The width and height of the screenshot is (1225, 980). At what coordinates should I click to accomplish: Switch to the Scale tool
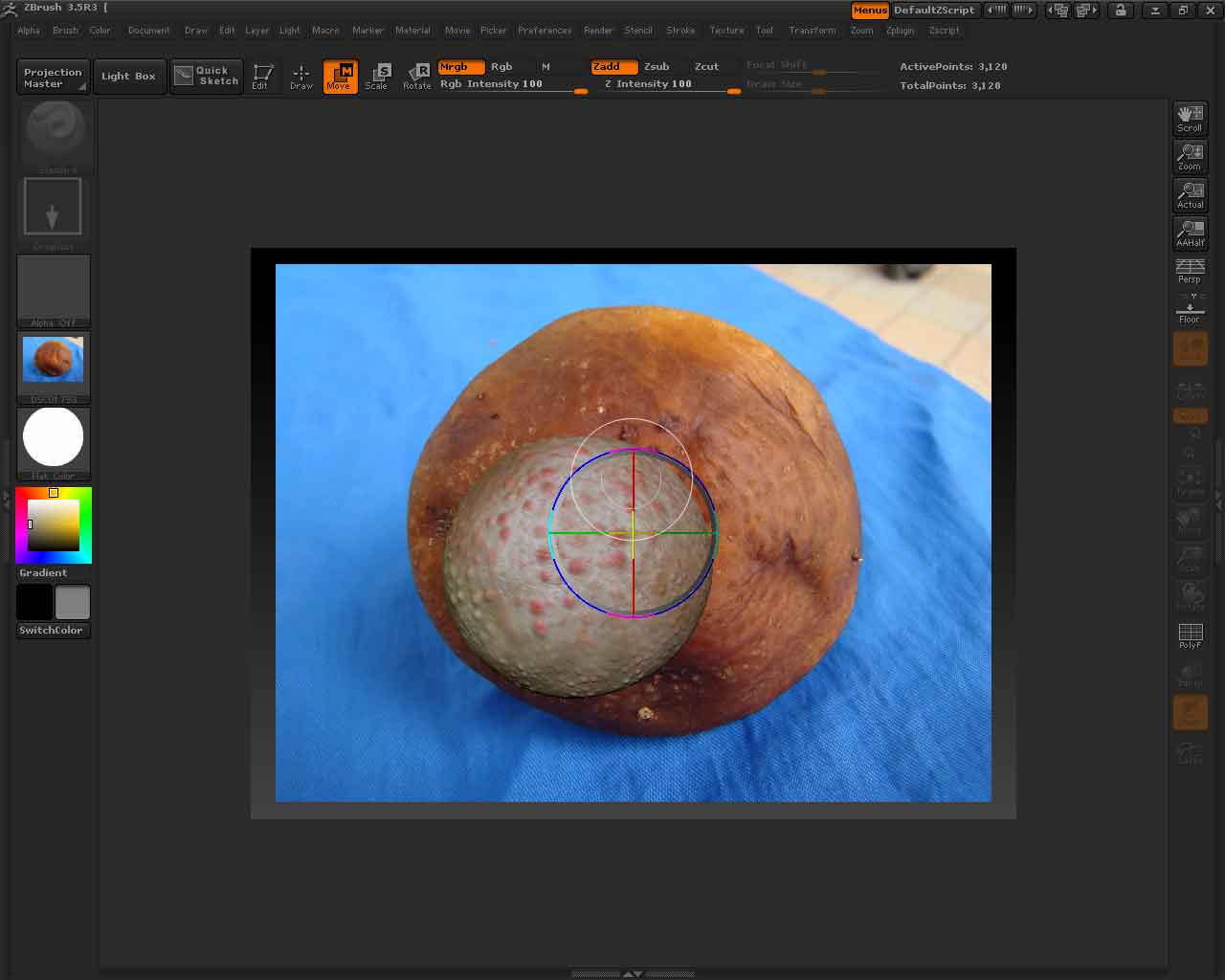point(378,77)
